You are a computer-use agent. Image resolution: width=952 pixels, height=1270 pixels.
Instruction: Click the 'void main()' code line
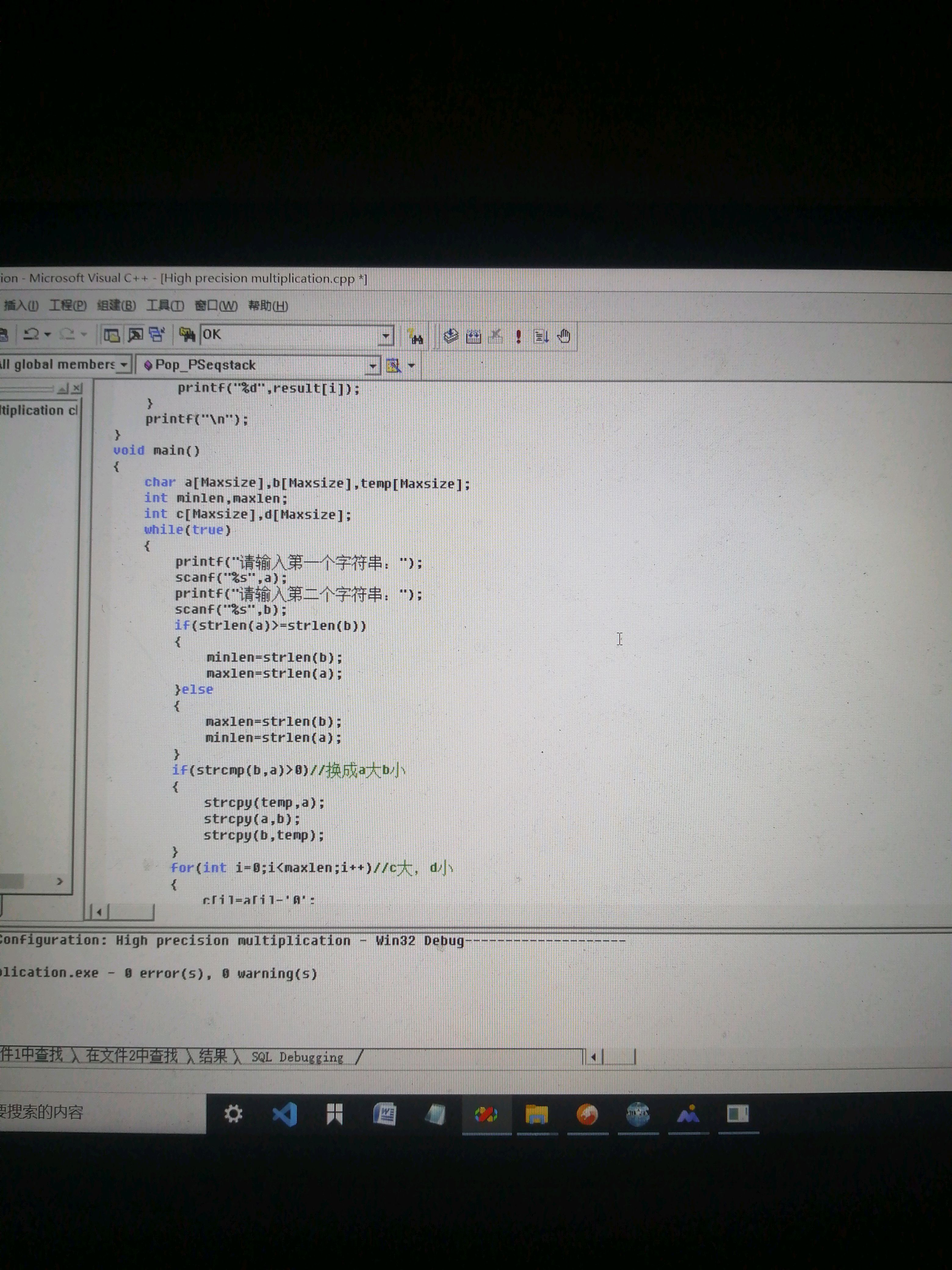point(157,451)
